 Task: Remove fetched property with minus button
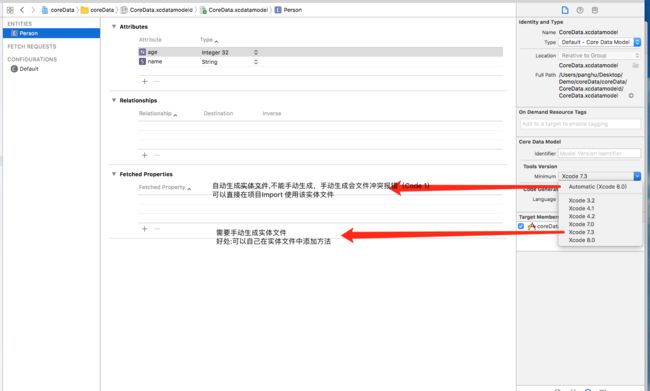coord(157,229)
